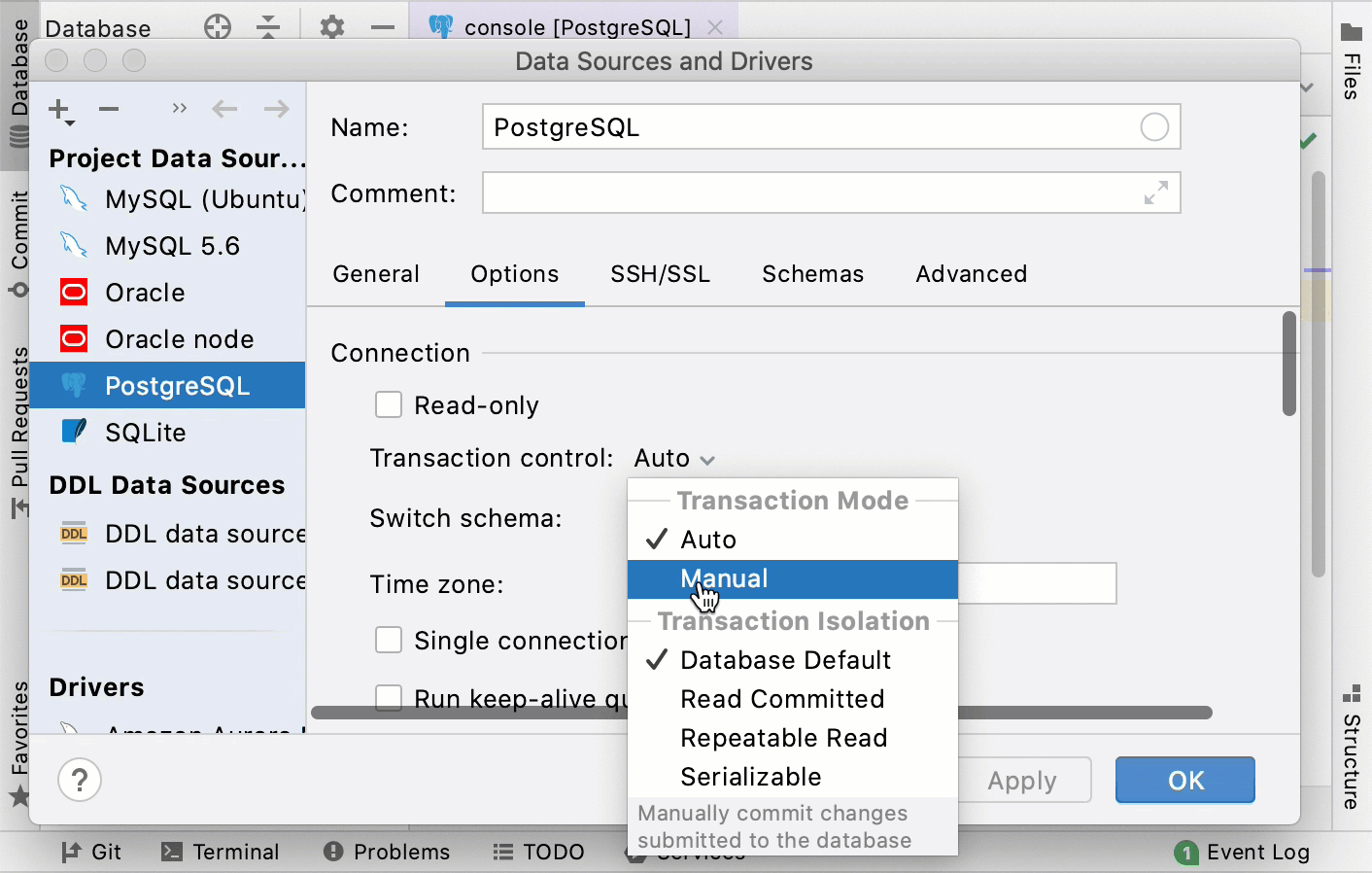1372x873 pixels.
Task: Enable the Read-only connection checkbox
Action: coord(389,404)
